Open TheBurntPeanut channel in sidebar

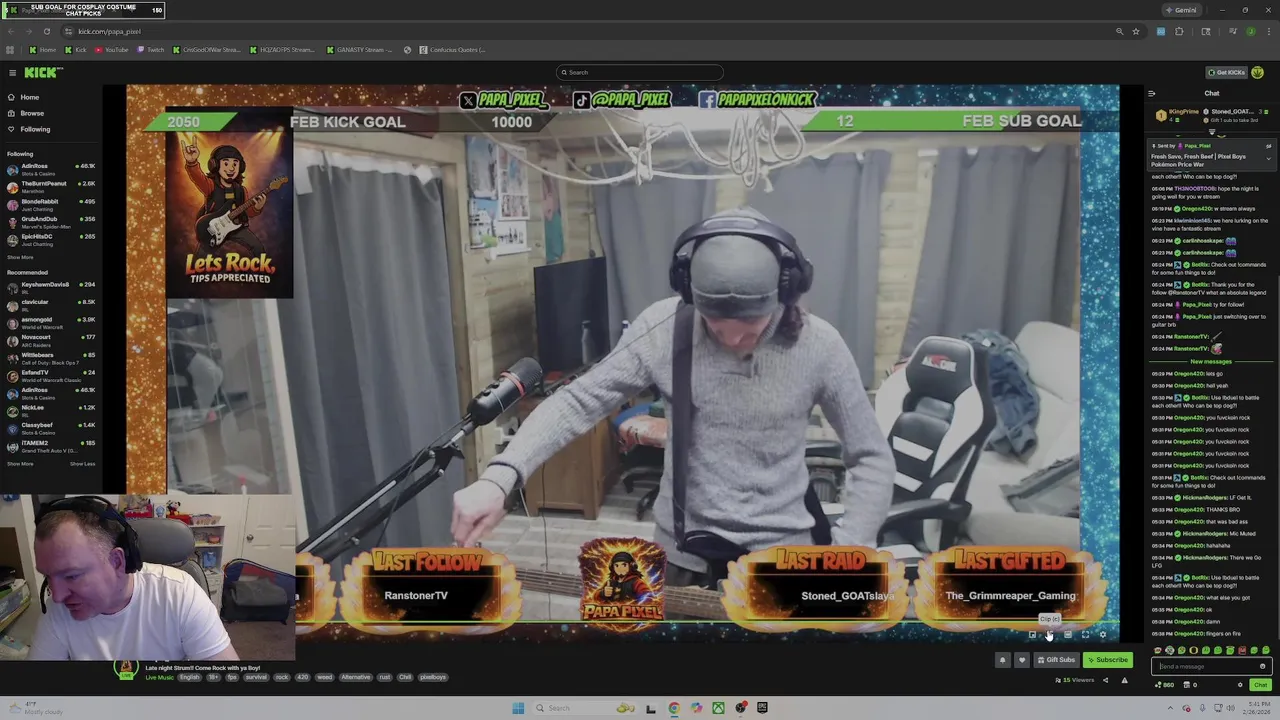point(51,187)
